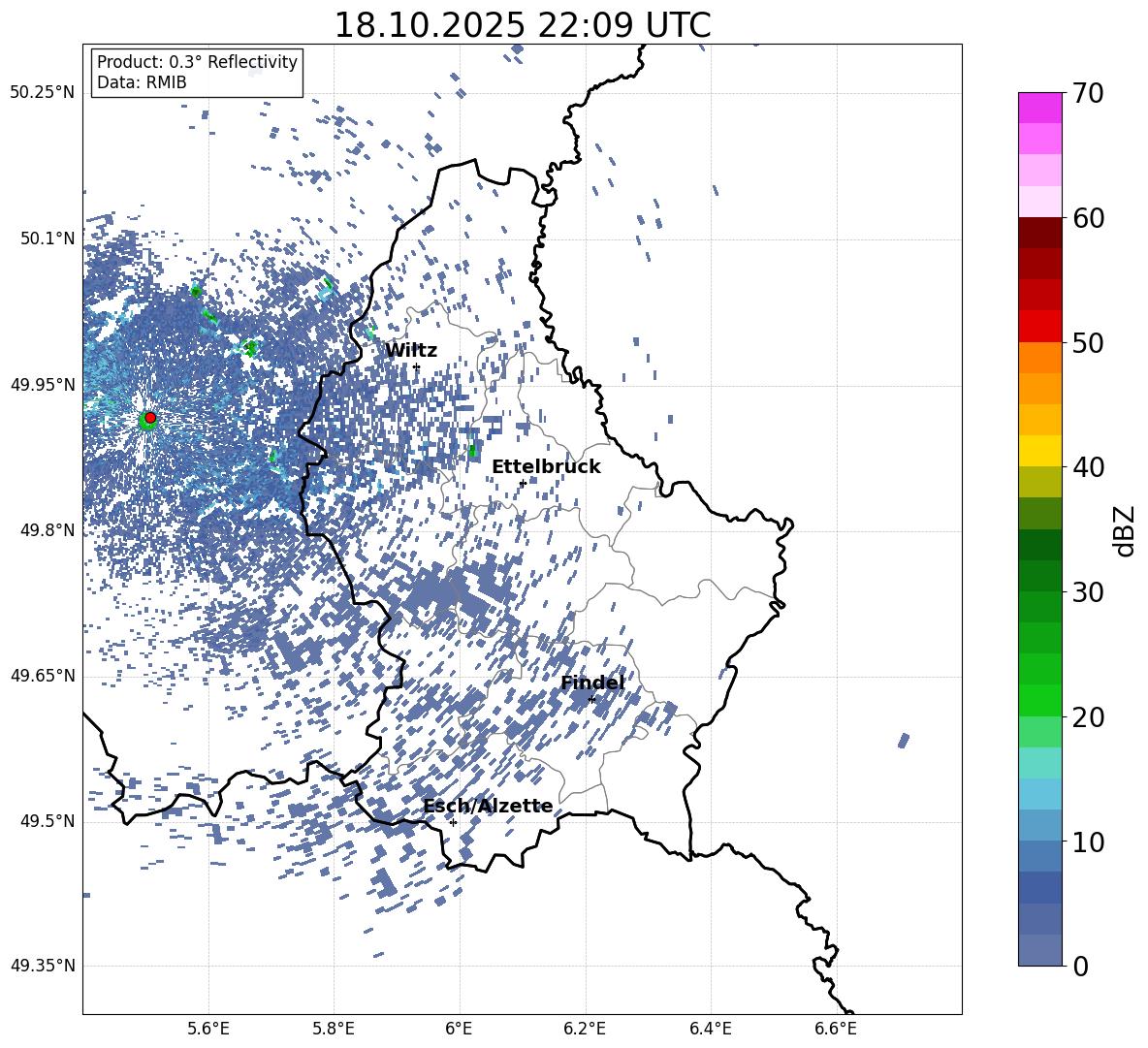
Task: Click the colorbar 60 tick label
Action: (1088, 218)
